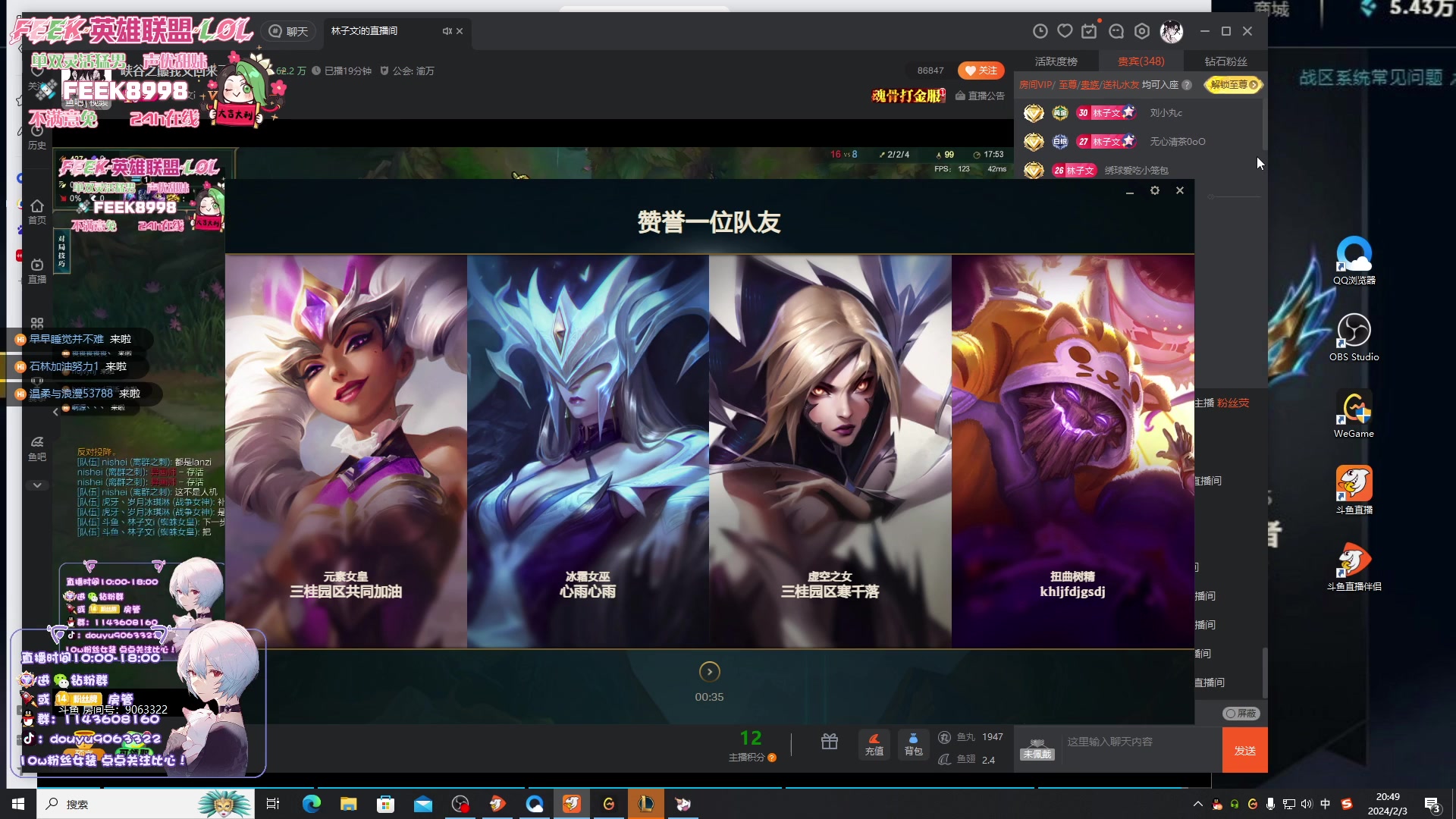The width and height of the screenshot is (1456, 819).
Task: Switch to 钻石粉丝 tab
Action: pyautogui.click(x=1225, y=61)
